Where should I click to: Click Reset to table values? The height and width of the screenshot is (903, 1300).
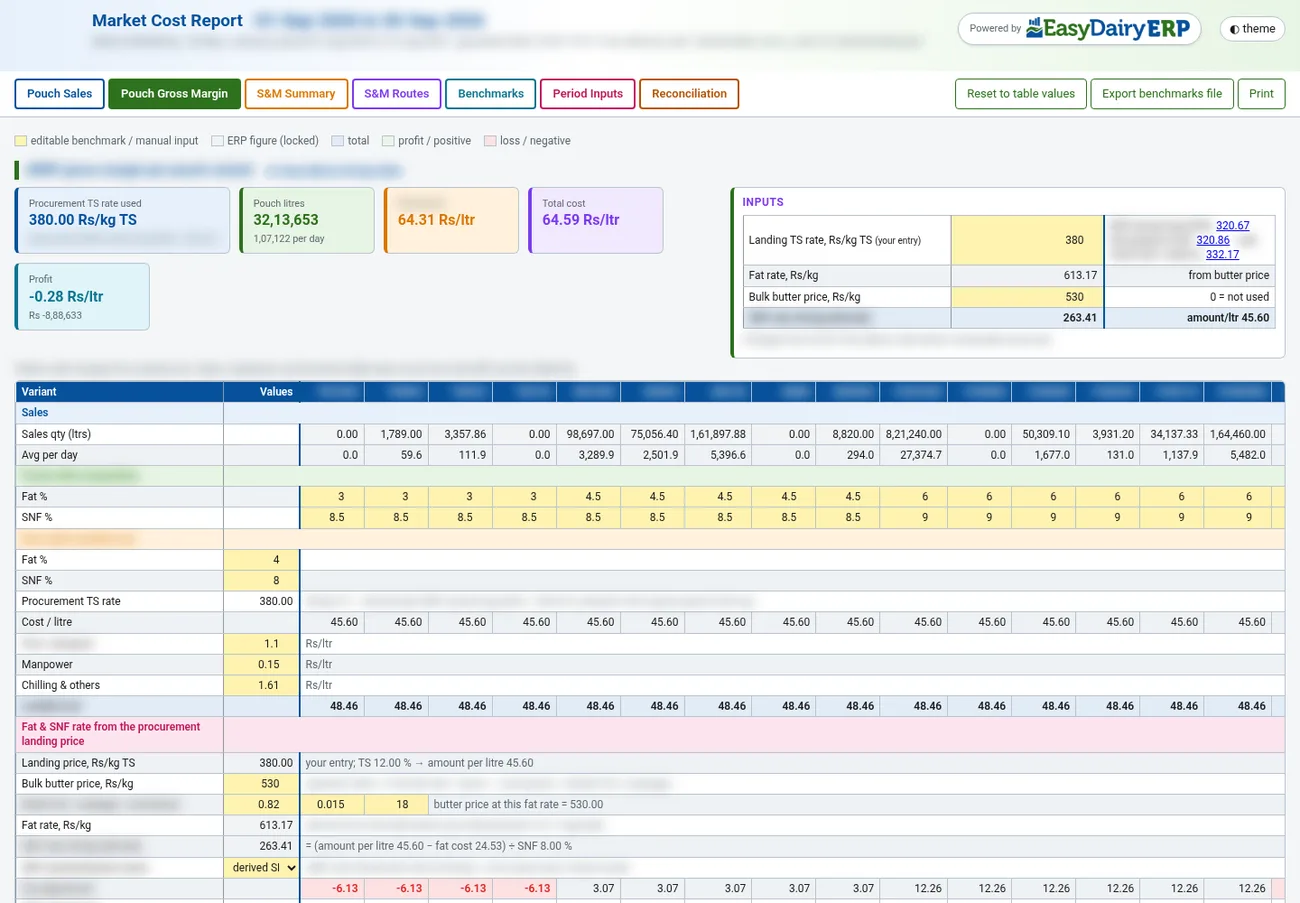[1021, 94]
